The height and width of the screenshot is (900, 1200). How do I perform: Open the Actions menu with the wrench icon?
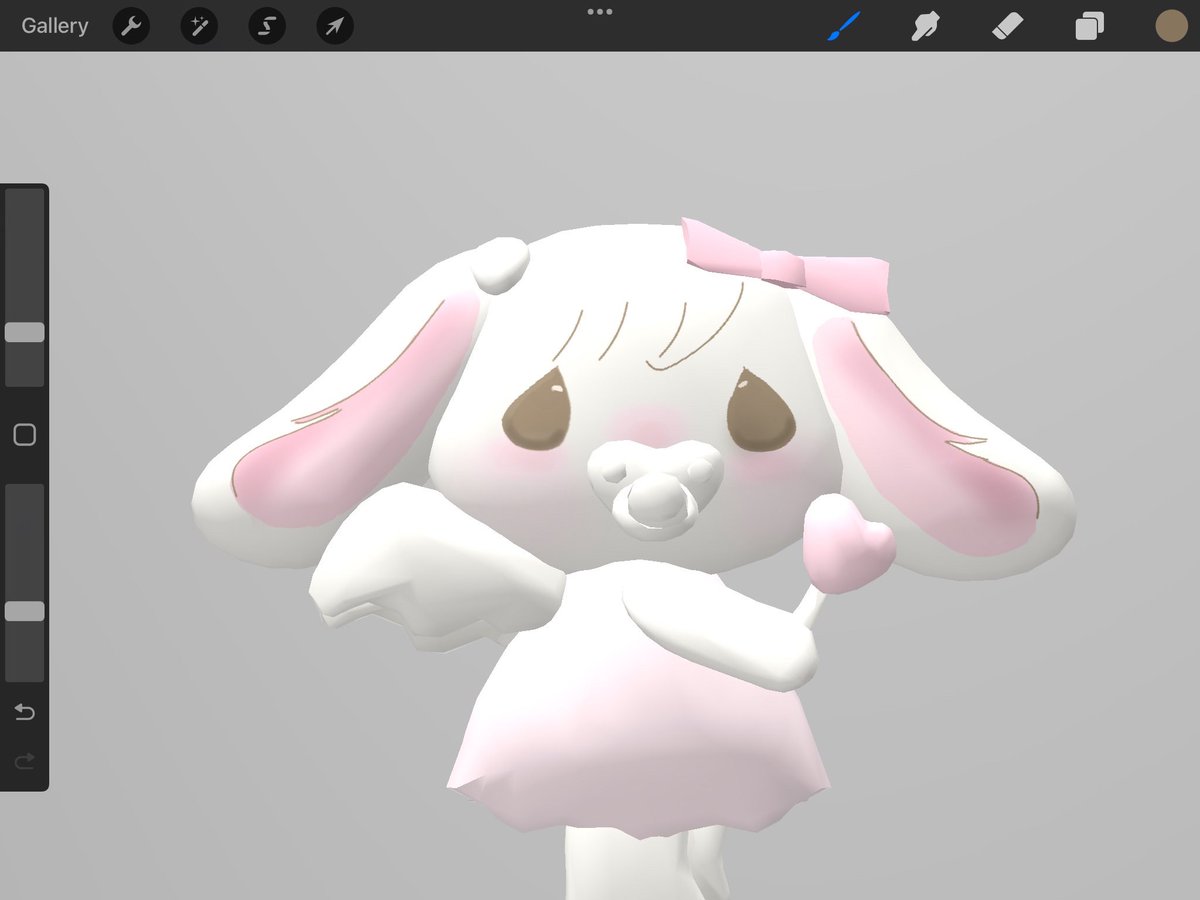[130, 26]
